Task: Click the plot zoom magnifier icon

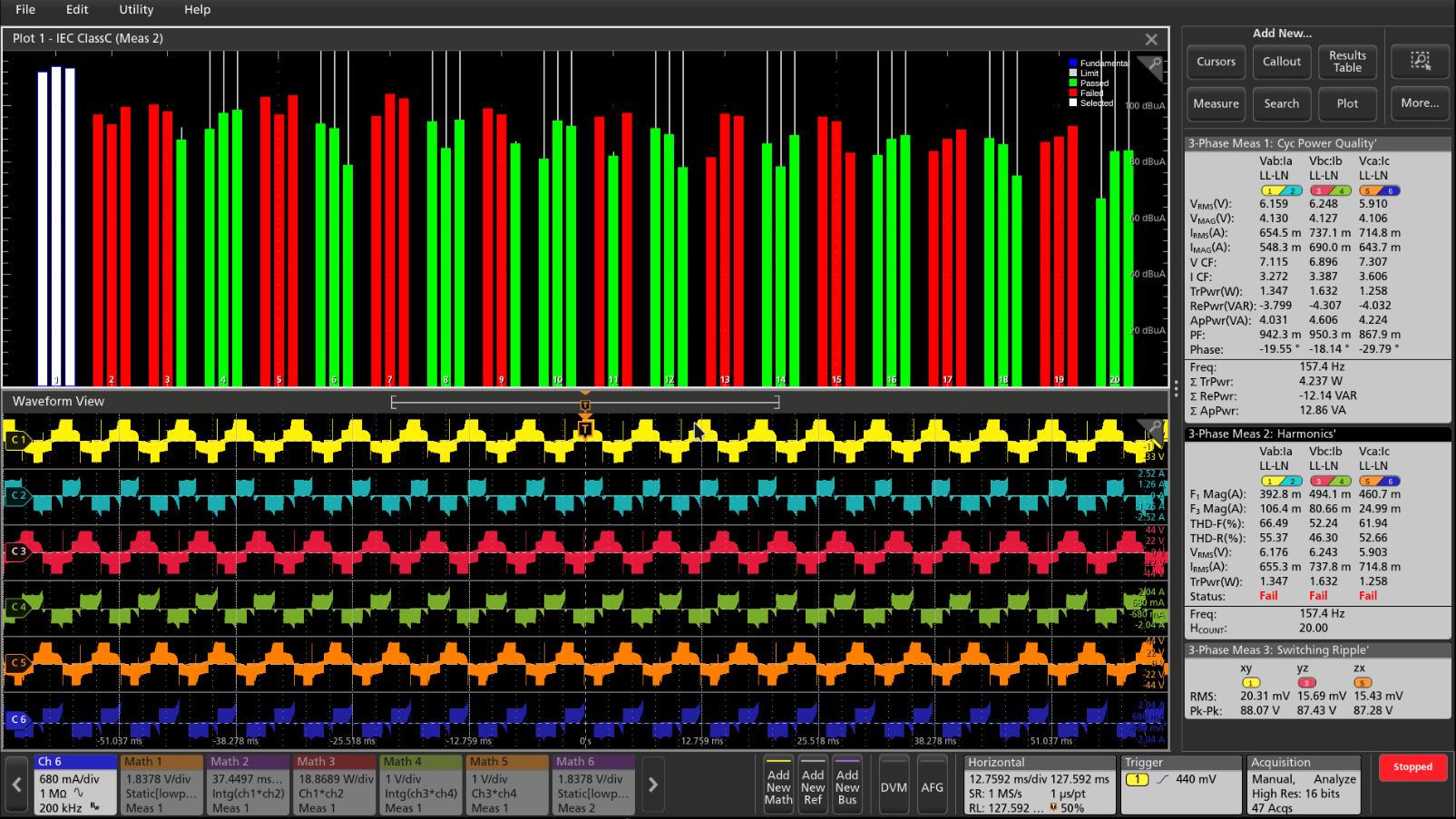Action: click(1153, 66)
